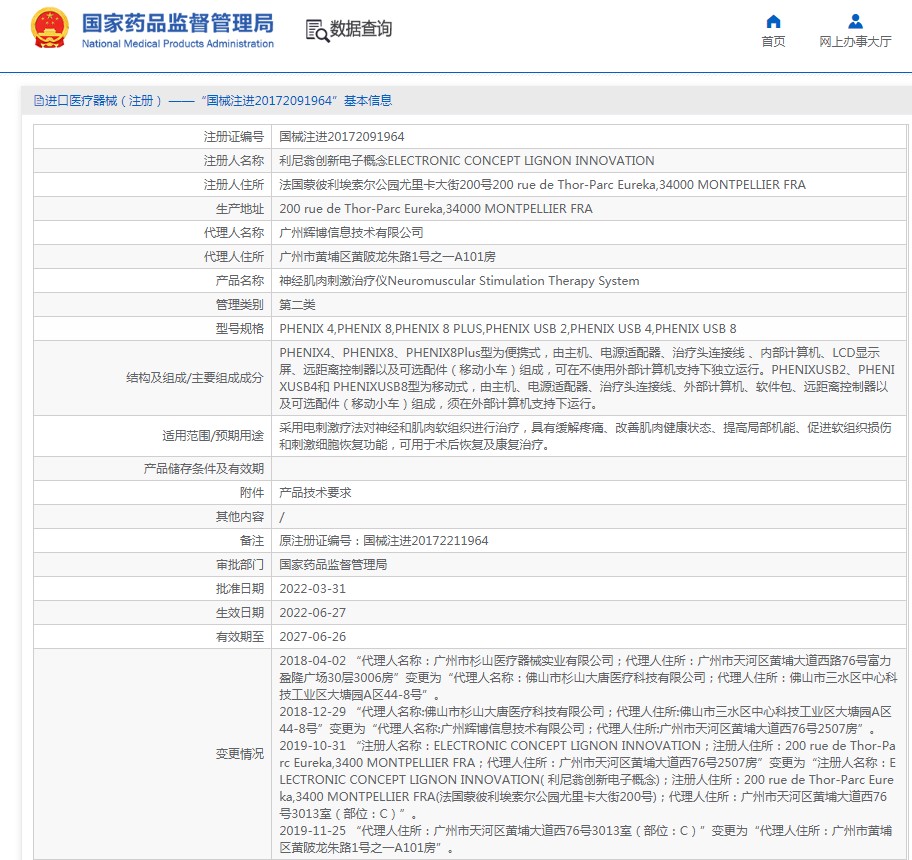Viewport: 912px width, 860px height.
Task: Select remark 原注册证编号：国械注进20172211964
Action: coord(384,541)
